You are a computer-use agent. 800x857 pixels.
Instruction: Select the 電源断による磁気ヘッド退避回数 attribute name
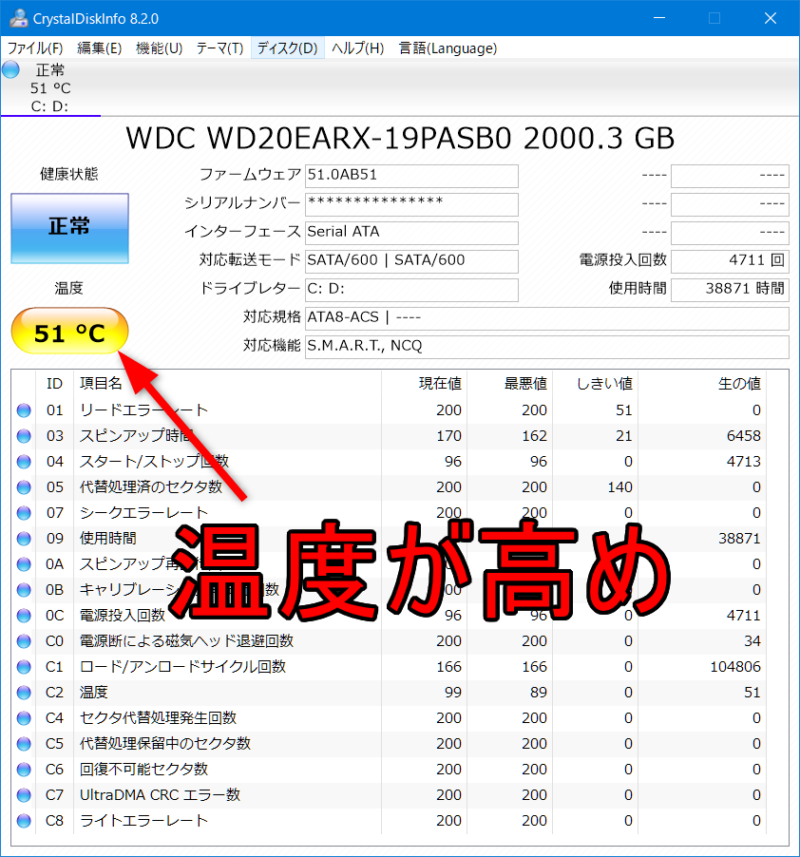[187, 642]
